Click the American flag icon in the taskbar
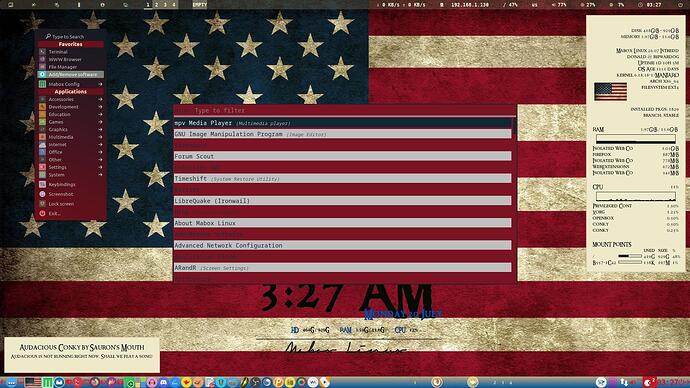The width and height of the screenshot is (690, 388). pos(33,382)
